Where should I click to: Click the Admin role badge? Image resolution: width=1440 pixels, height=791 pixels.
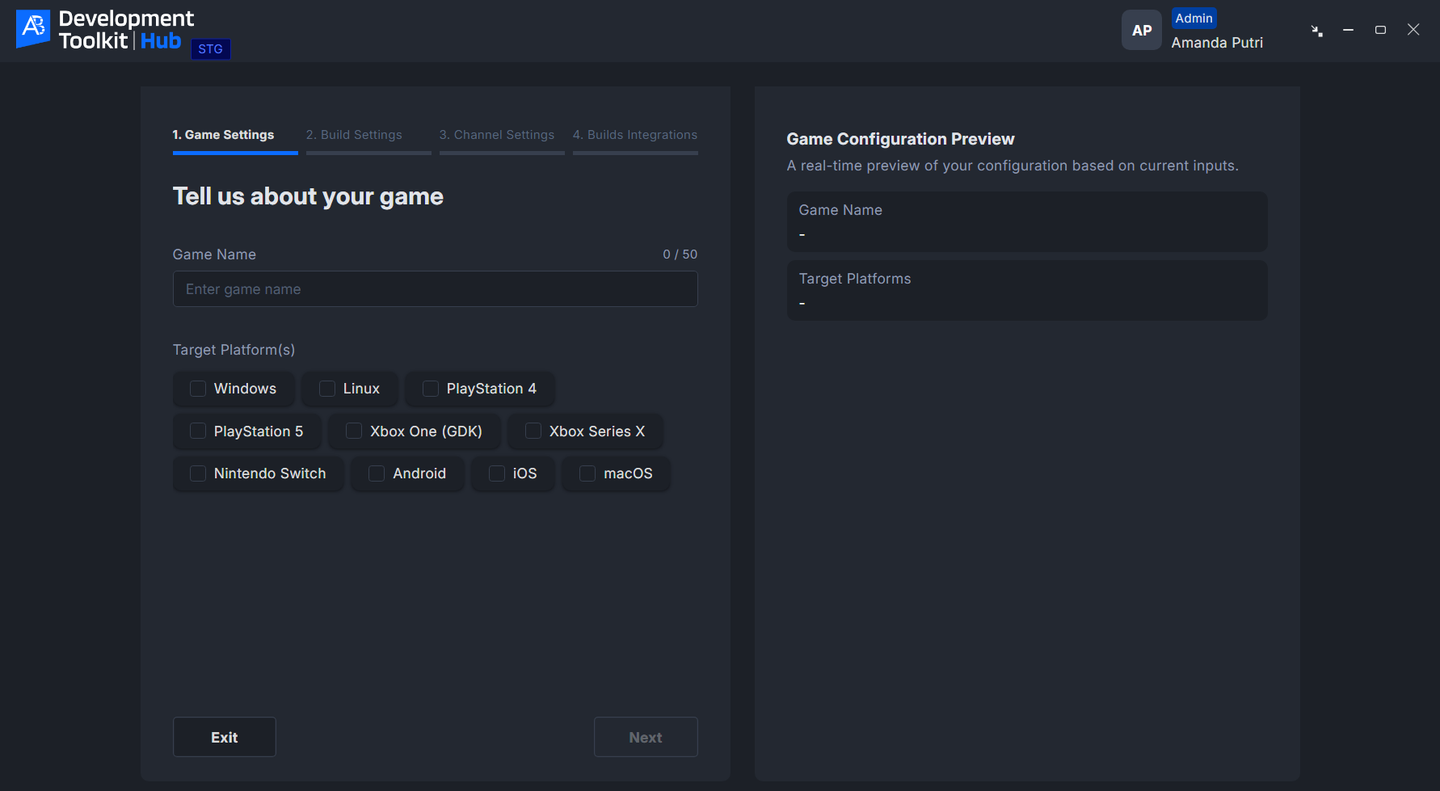point(1193,18)
